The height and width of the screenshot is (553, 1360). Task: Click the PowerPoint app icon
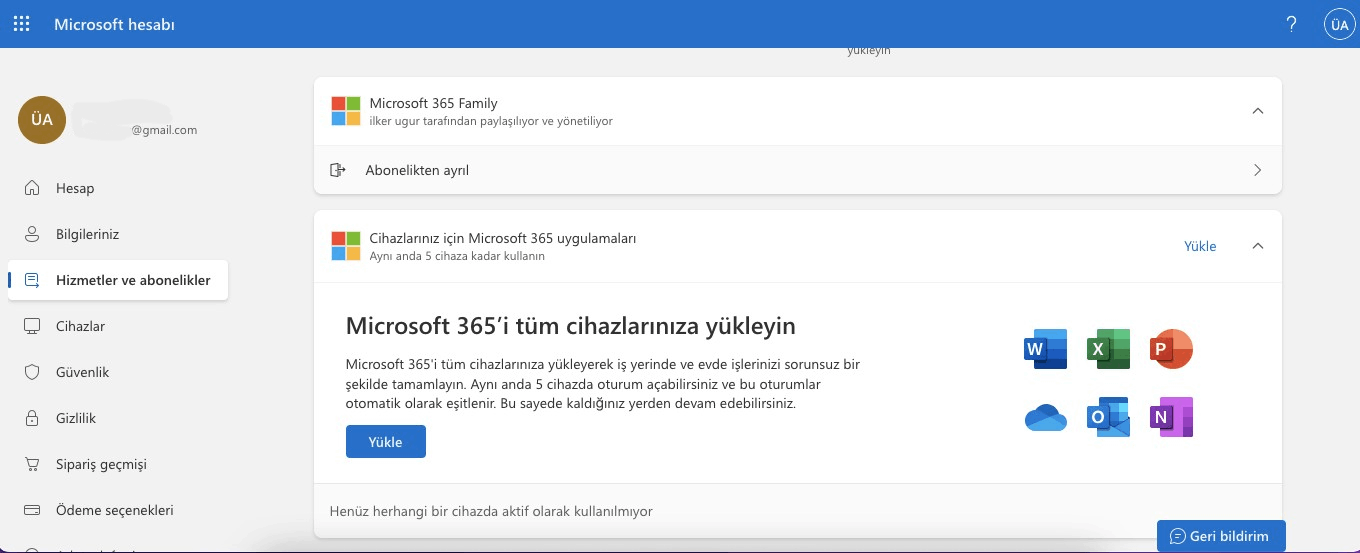[x=1171, y=349]
